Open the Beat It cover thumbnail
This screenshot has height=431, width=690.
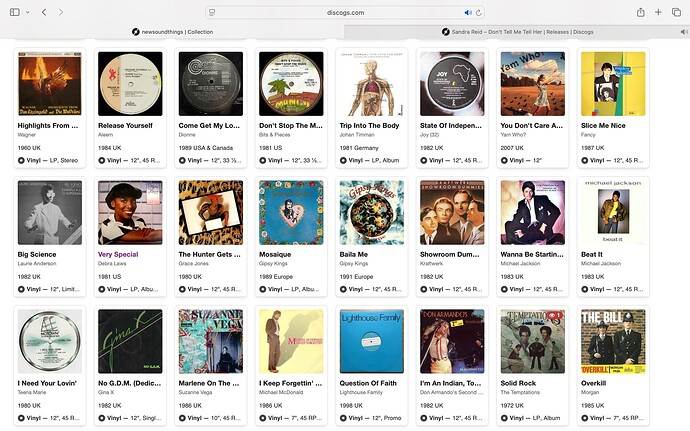[x=613, y=213]
